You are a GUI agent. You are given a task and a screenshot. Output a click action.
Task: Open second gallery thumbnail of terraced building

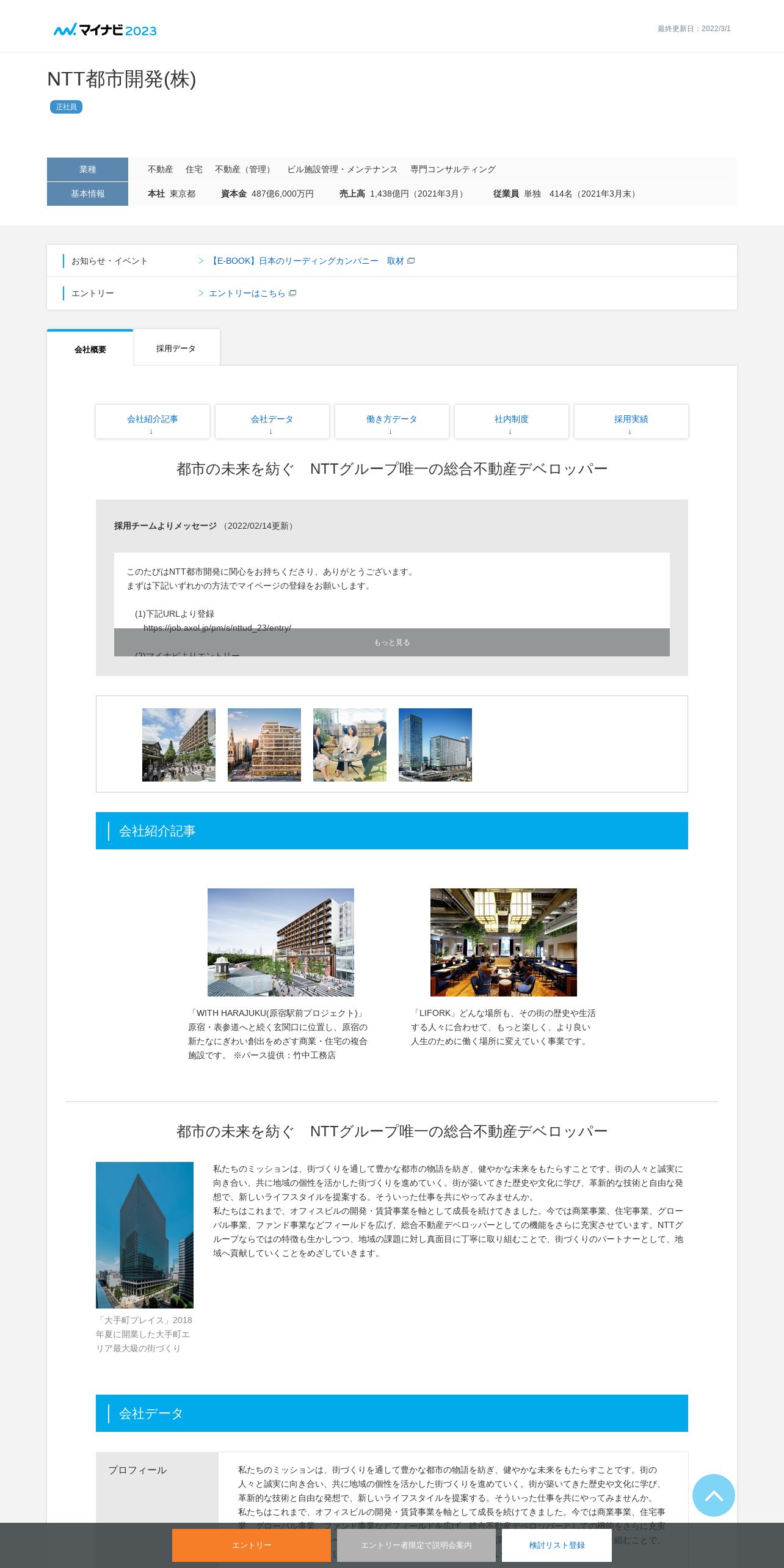264,745
